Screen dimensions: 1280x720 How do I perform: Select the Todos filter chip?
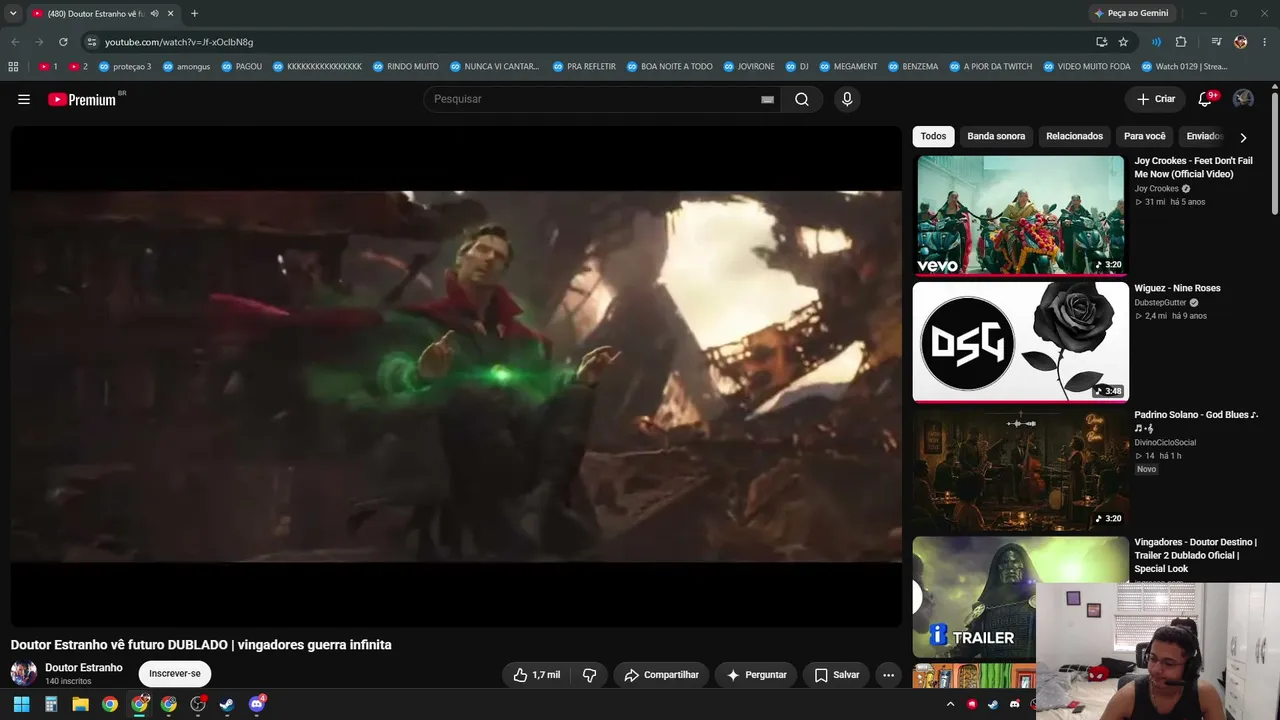tap(933, 136)
